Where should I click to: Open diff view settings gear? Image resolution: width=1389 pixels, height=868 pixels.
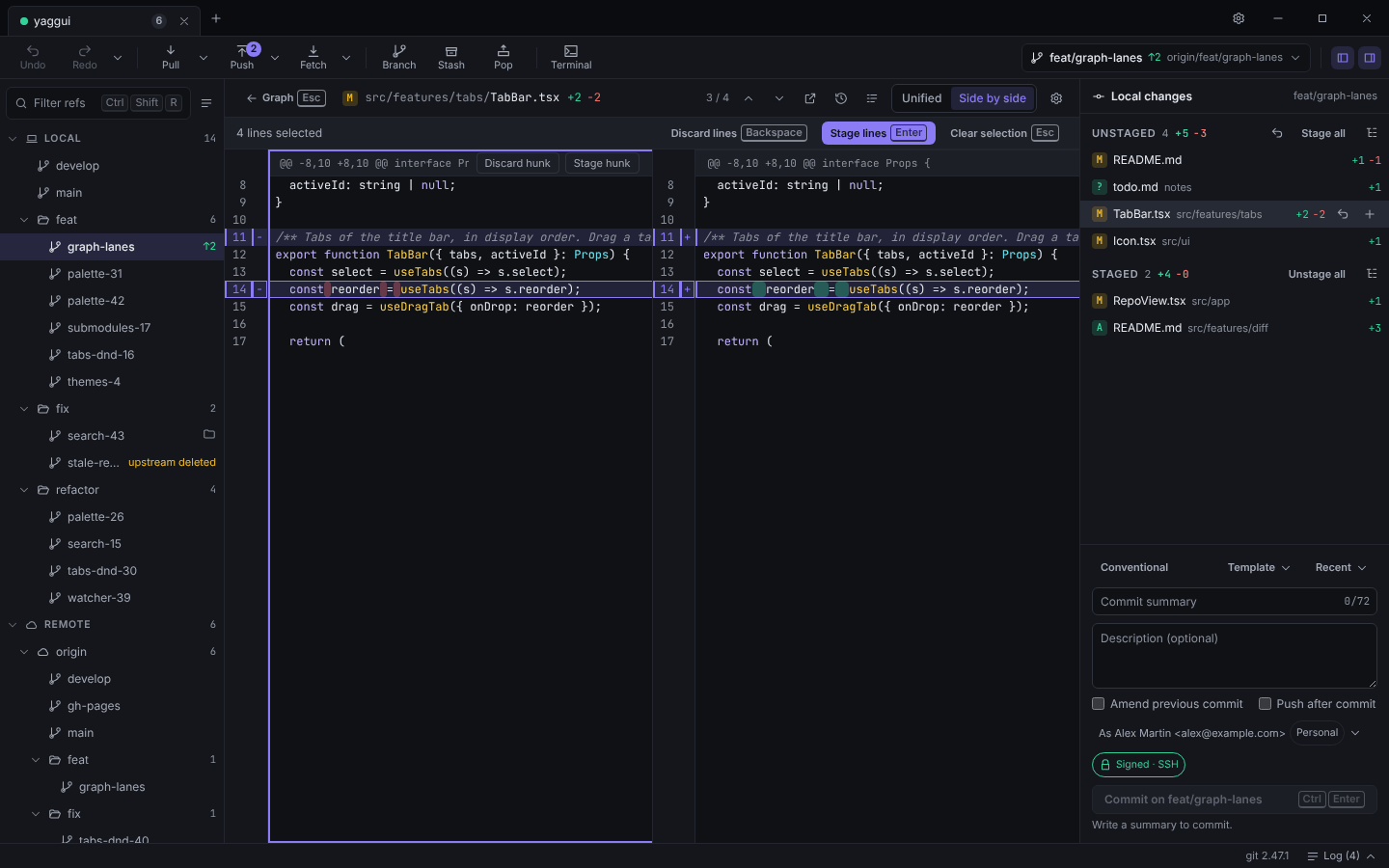click(x=1056, y=98)
